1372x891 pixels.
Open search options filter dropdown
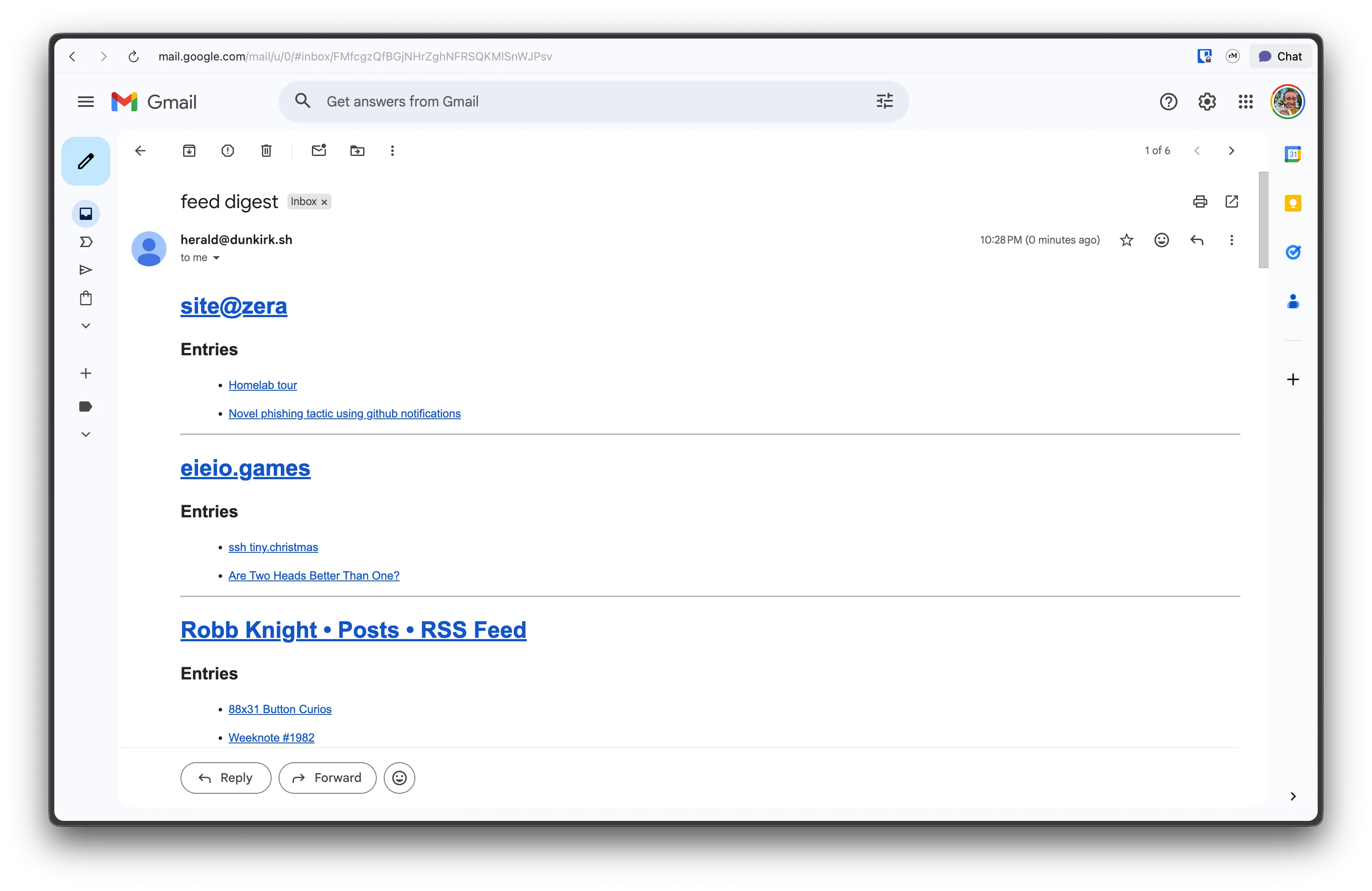click(x=884, y=102)
